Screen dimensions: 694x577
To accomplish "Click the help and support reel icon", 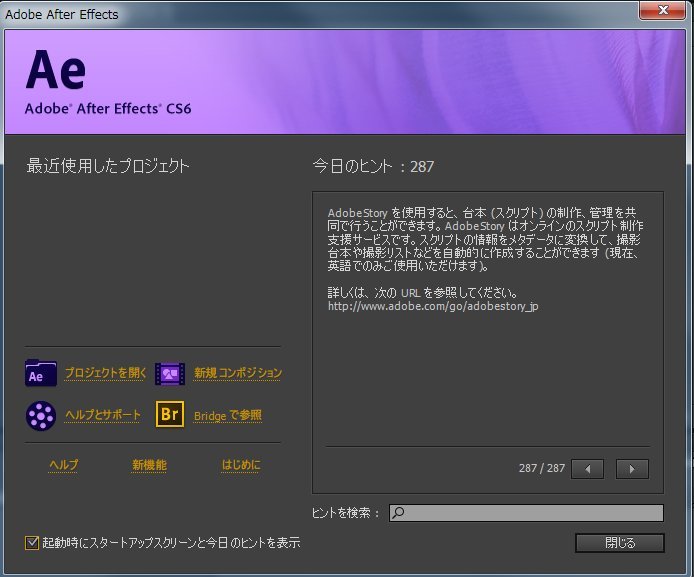I will click(x=41, y=415).
